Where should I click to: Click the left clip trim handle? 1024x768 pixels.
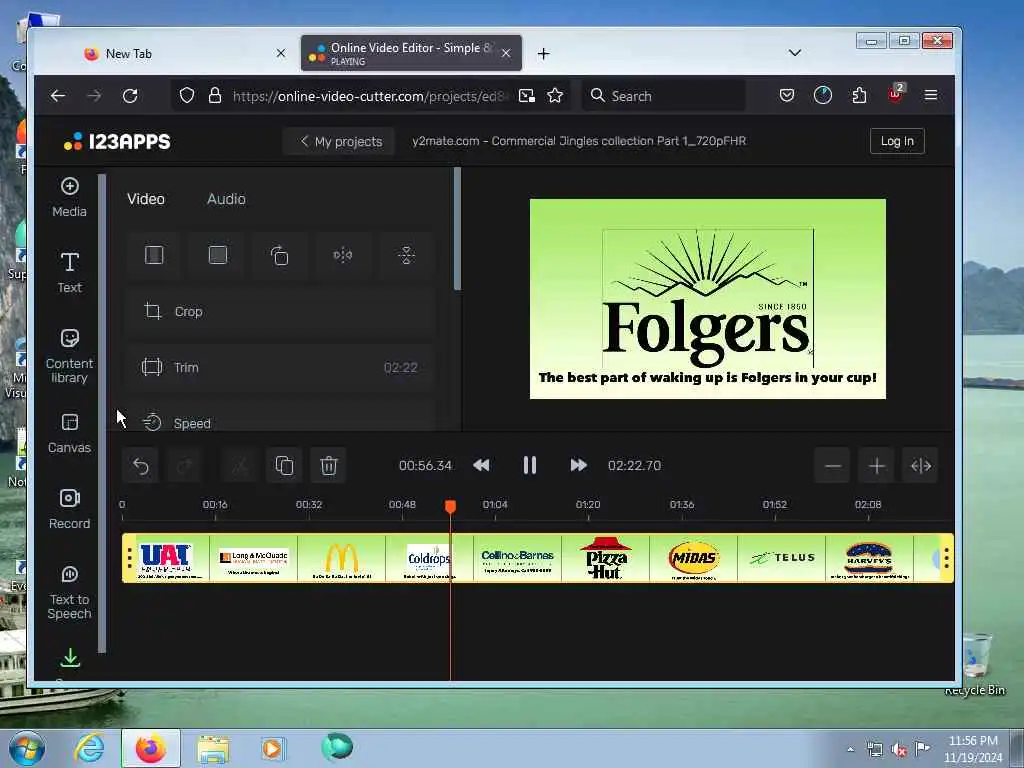(x=129, y=558)
